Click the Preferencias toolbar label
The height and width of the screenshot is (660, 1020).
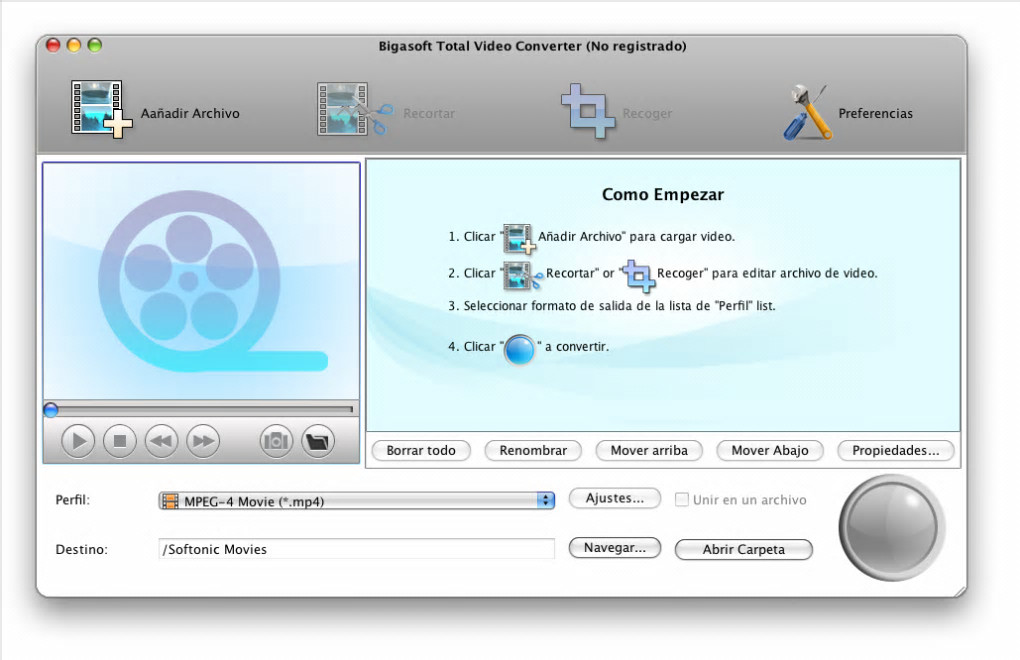coord(875,113)
